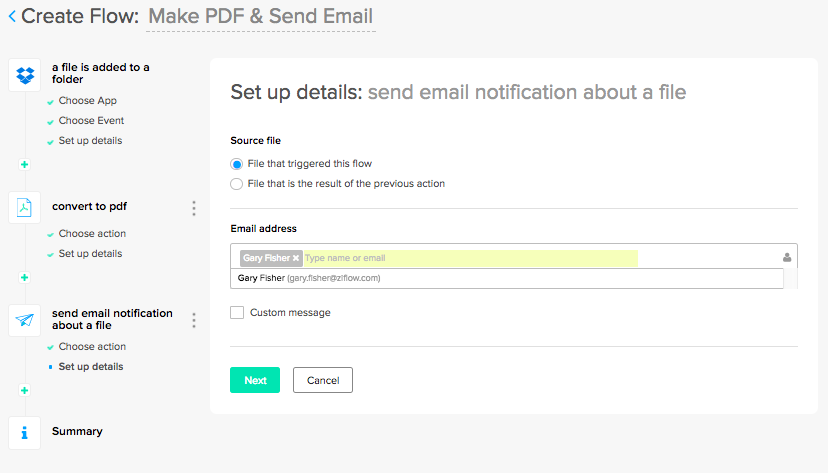The height and width of the screenshot is (473, 828).
Task: Click the paper plane email notification icon
Action: pyautogui.click(x=25, y=320)
